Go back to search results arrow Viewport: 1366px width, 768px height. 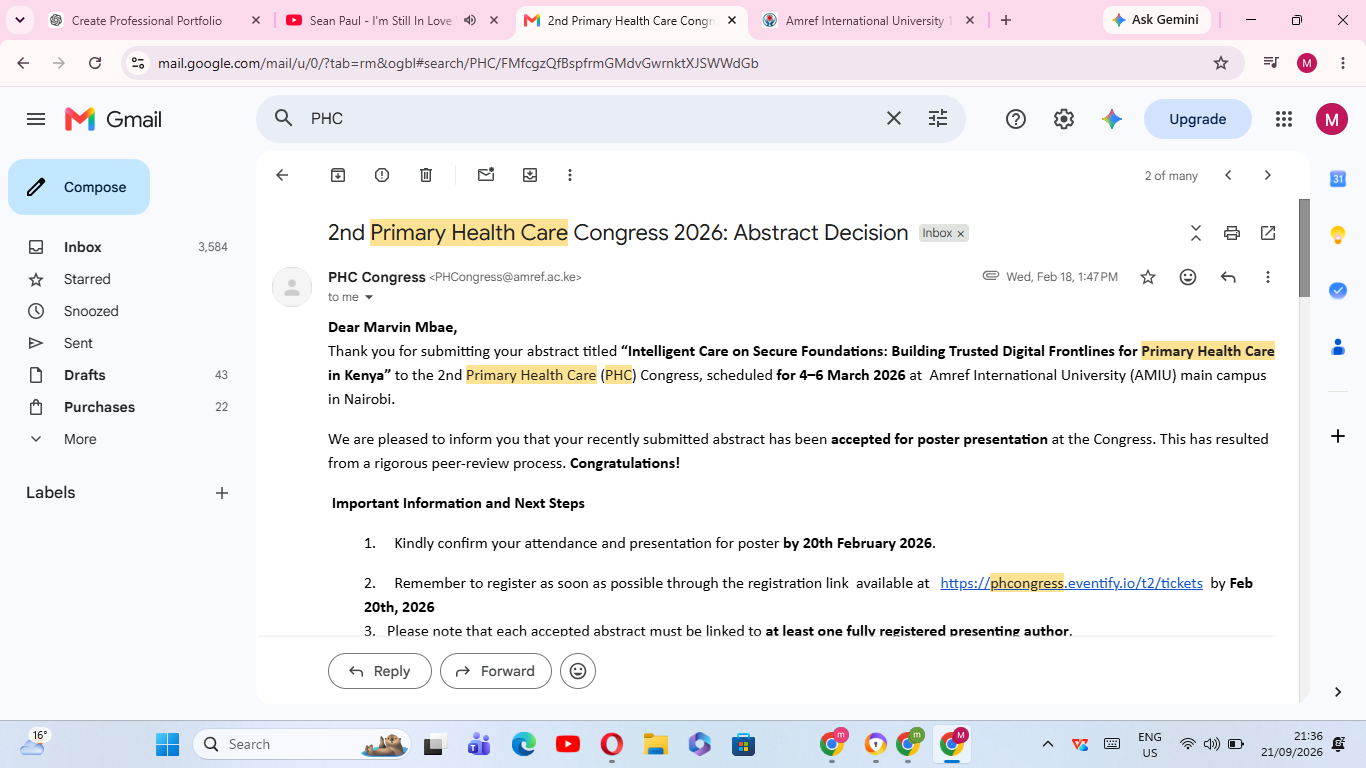click(x=282, y=175)
